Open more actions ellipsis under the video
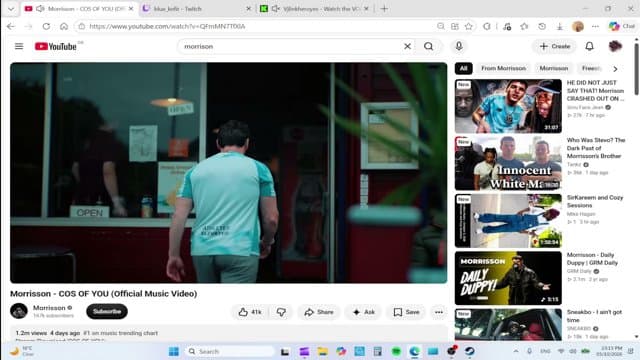 tap(439, 312)
